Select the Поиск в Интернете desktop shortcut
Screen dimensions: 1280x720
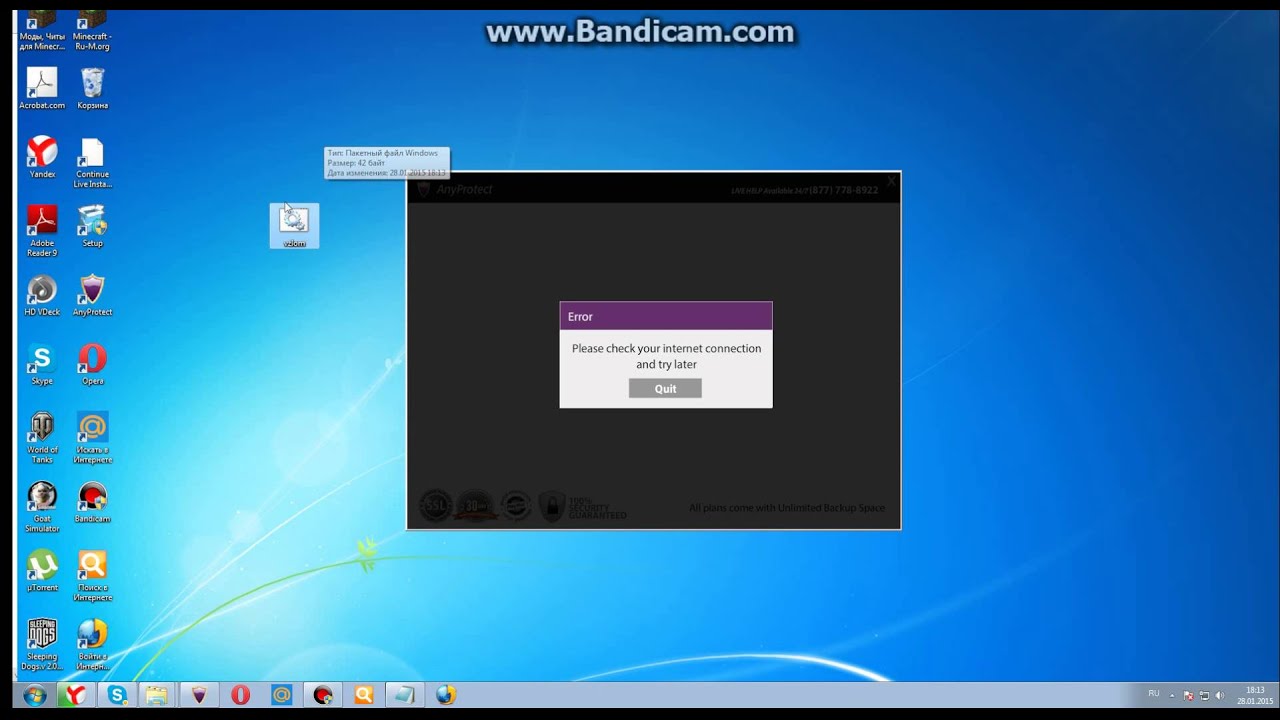pos(92,576)
